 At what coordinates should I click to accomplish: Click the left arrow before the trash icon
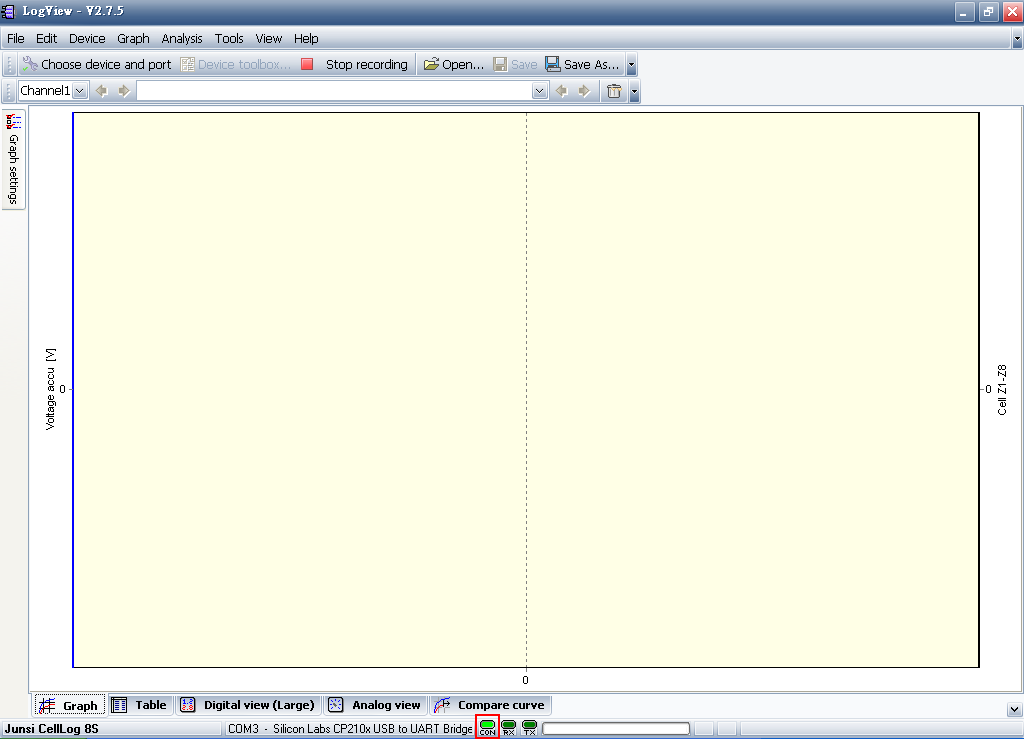click(x=561, y=91)
